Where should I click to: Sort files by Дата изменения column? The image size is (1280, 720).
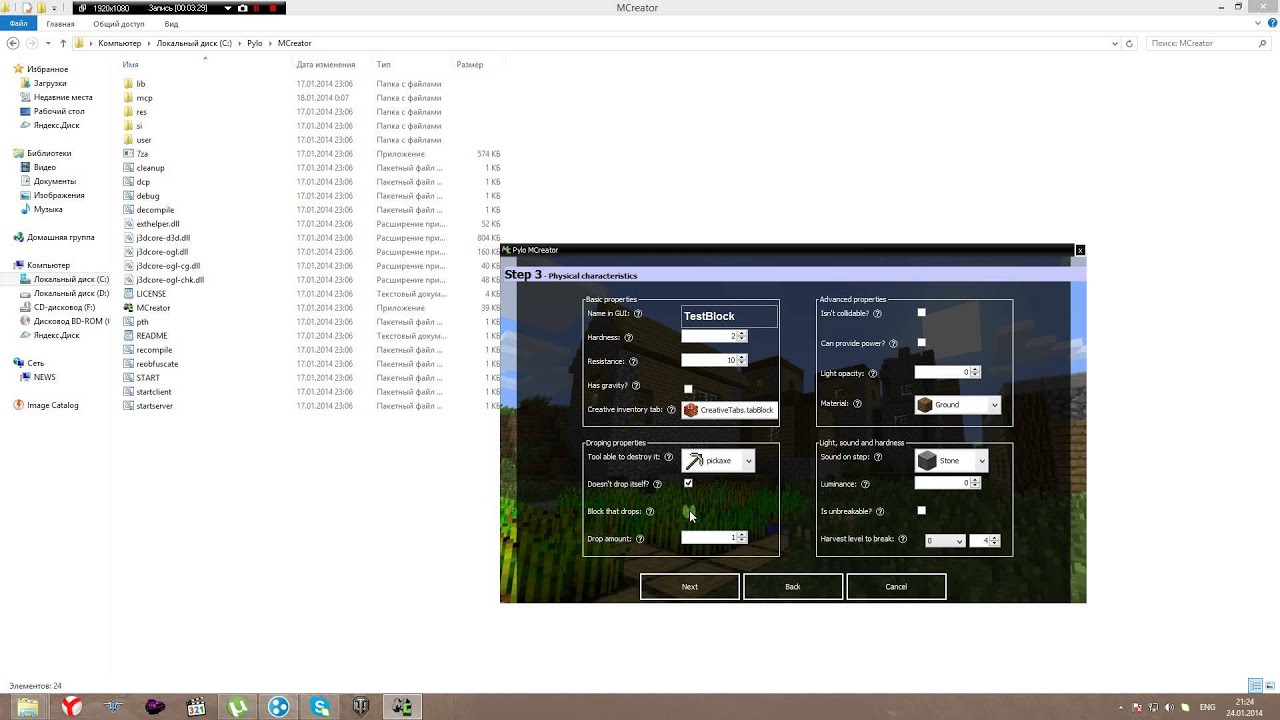(326, 64)
